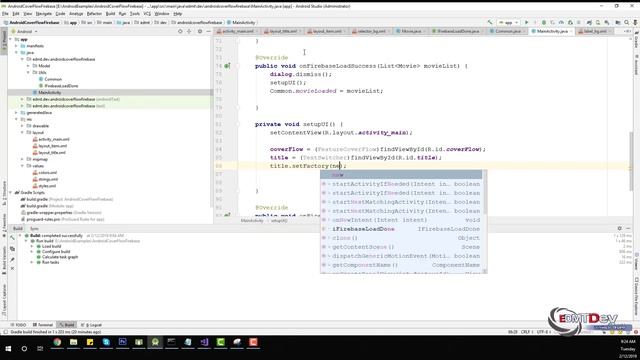Viewport: 640px width, 360px height.
Task: Choose onNewIntent suggestion in autocomplete popup
Action: point(401,220)
